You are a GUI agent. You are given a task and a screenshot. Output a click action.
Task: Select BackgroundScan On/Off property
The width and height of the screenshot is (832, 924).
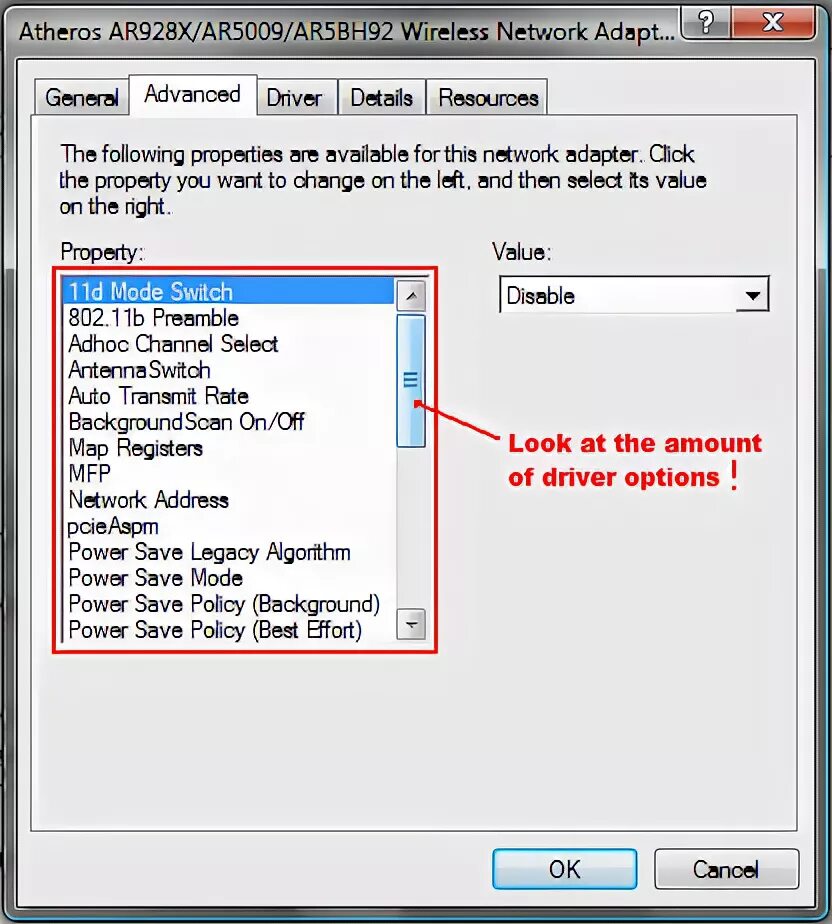pyautogui.click(x=229, y=422)
